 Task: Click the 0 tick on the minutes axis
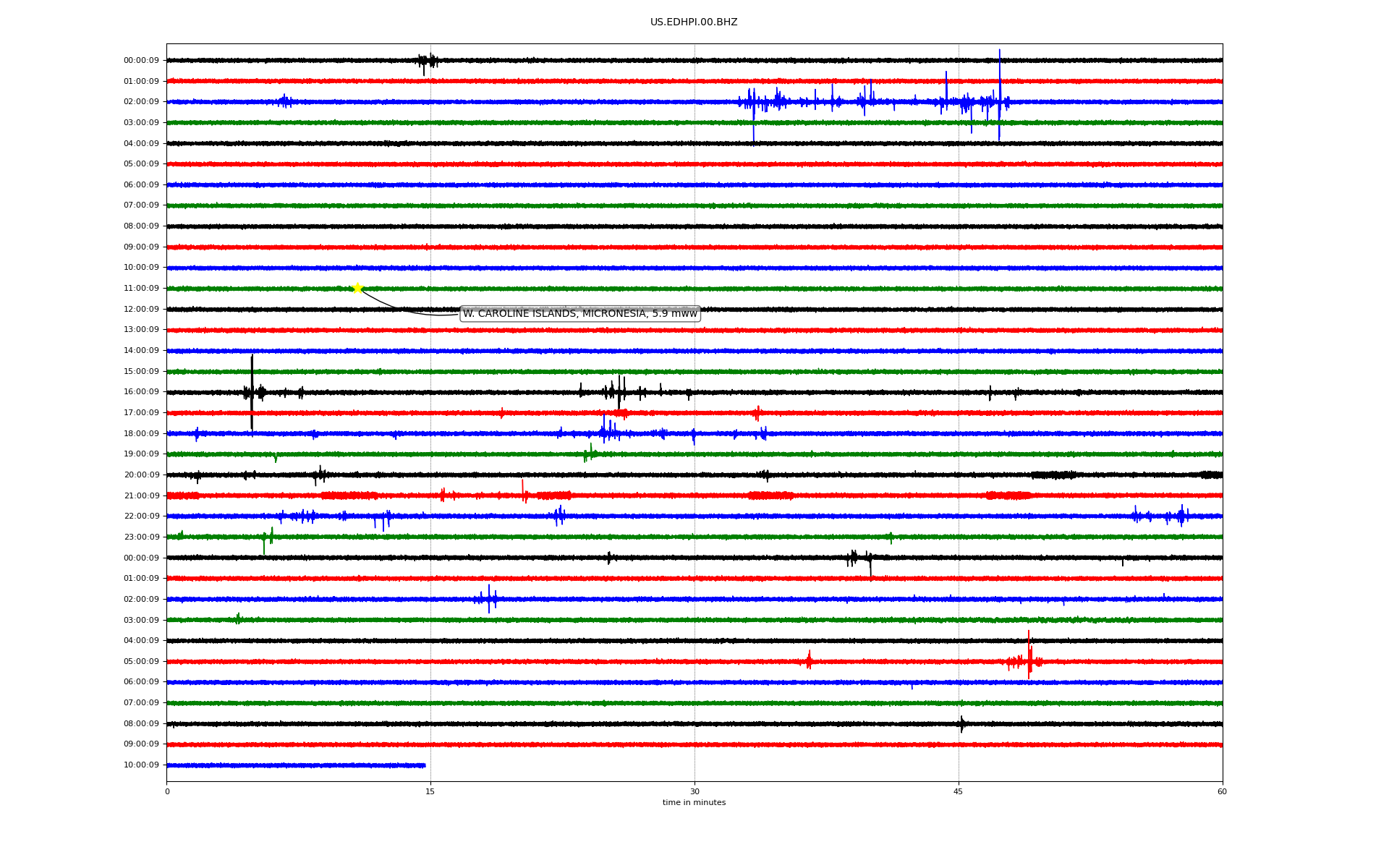click(167, 791)
